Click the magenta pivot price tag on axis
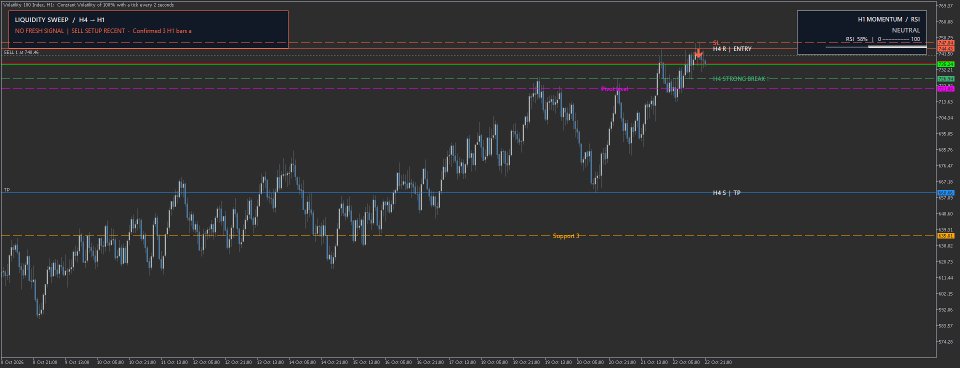The height and width of the screenshot is (368, 960). (x=946, y=89)
